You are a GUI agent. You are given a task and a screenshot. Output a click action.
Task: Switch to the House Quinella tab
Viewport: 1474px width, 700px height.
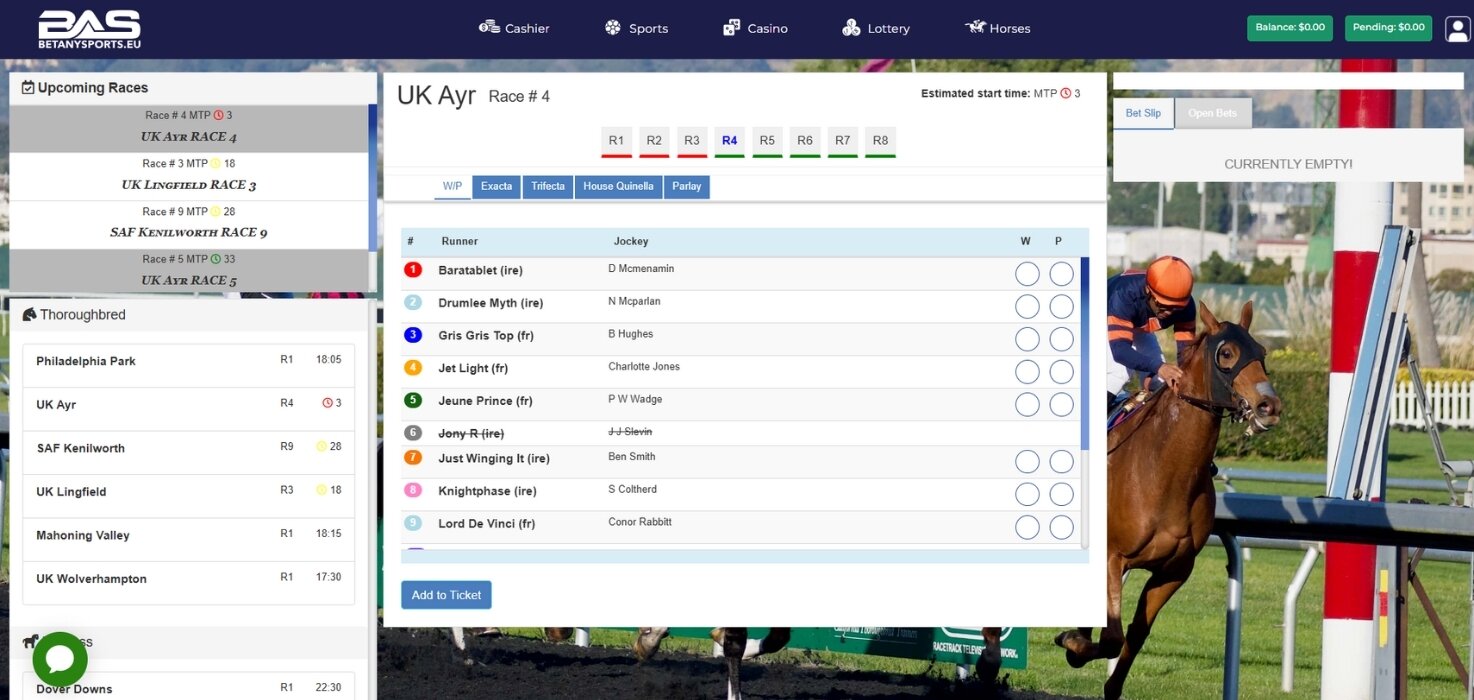(618, 187)
